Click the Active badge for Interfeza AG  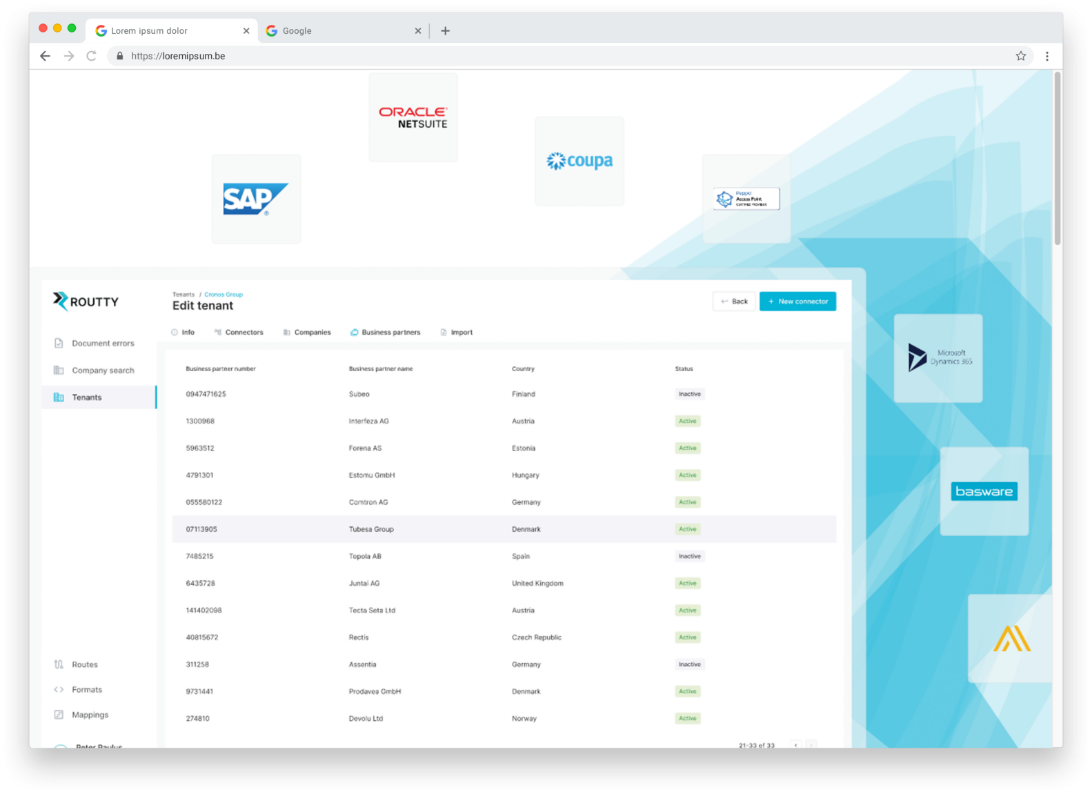[x=687, y=421]
